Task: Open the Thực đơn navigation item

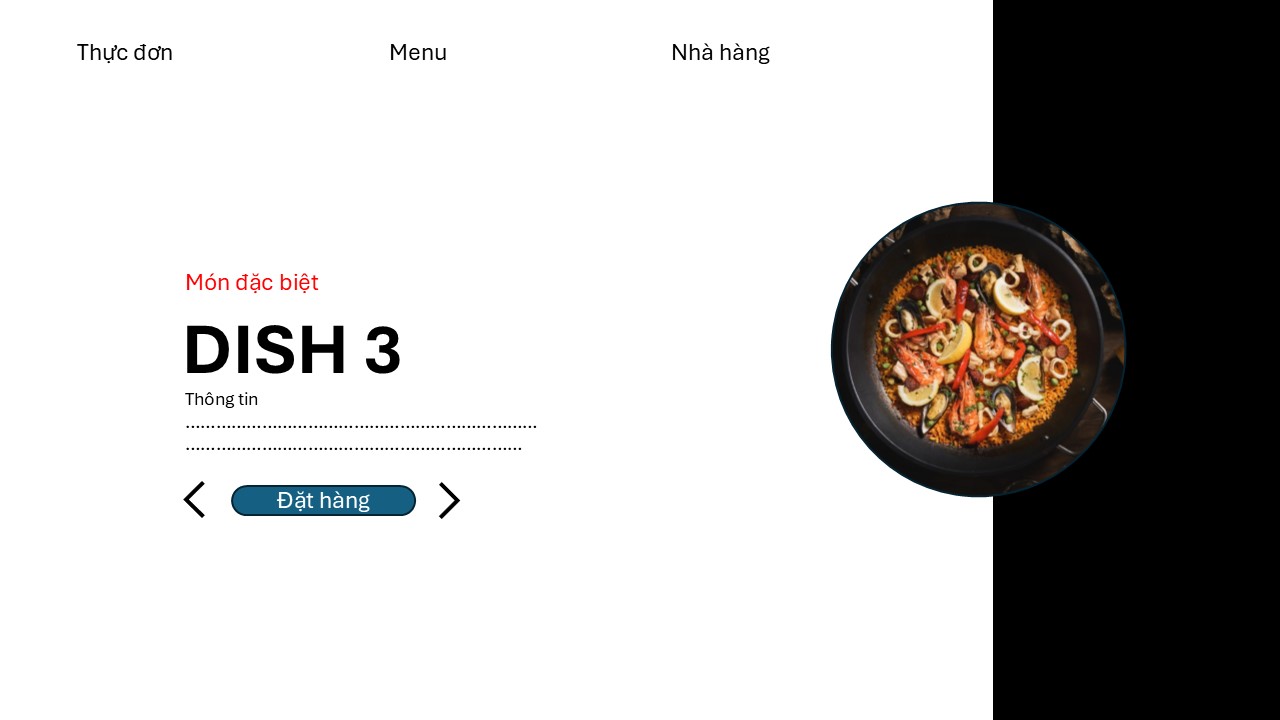Action: [x=125, y=53]
